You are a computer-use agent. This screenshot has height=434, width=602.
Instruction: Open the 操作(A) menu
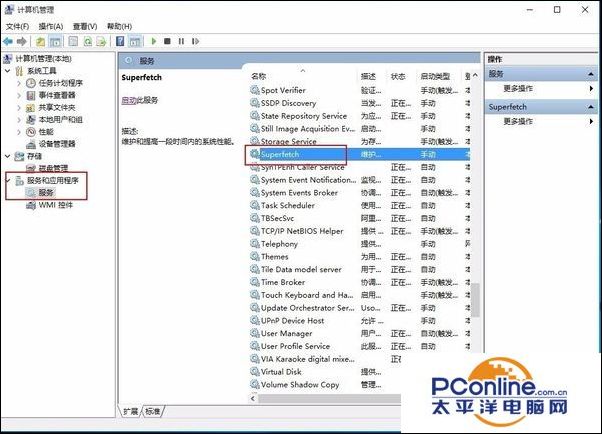tap(50, 26)
